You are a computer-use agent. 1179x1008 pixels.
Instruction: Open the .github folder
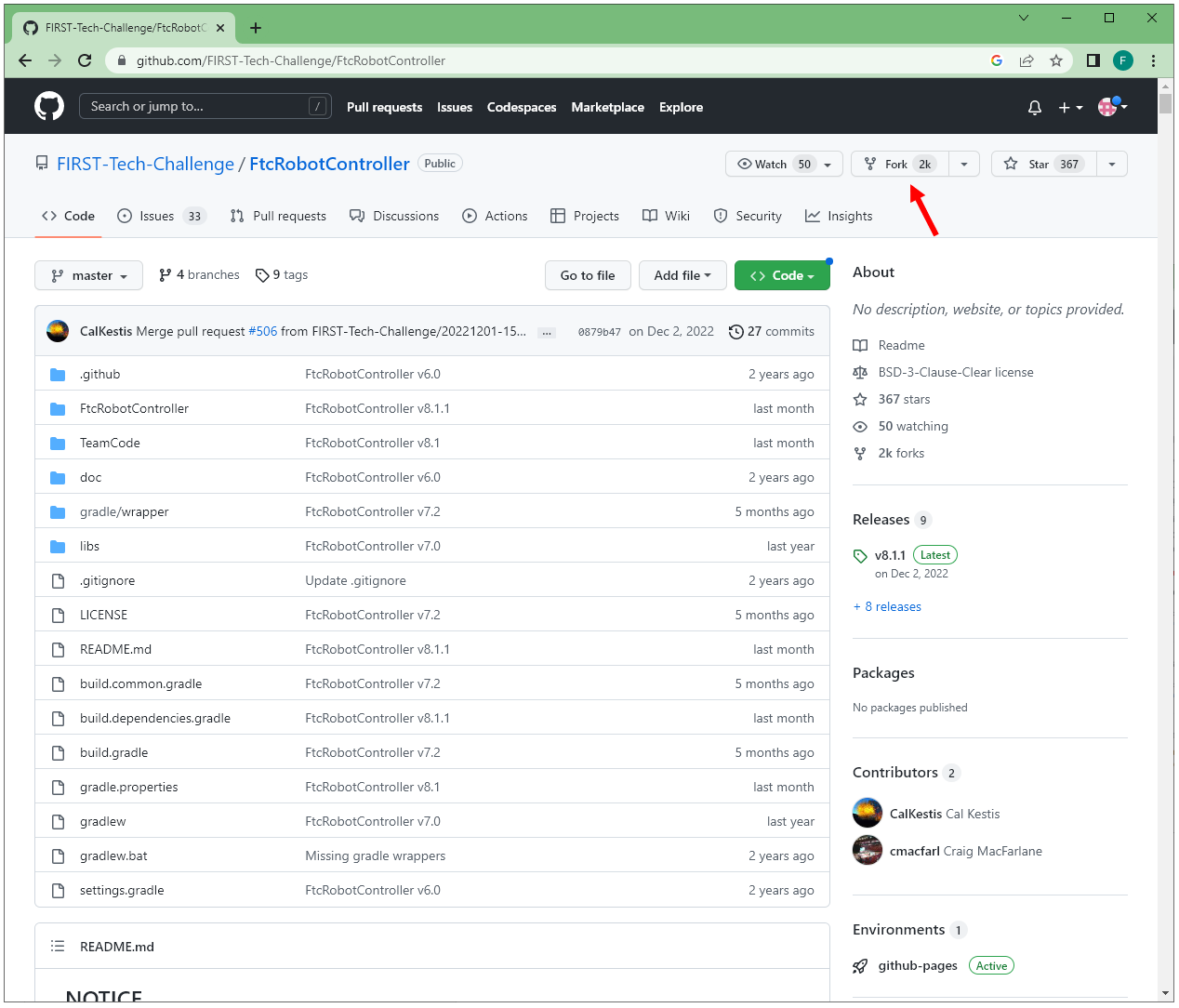(99, 374)
